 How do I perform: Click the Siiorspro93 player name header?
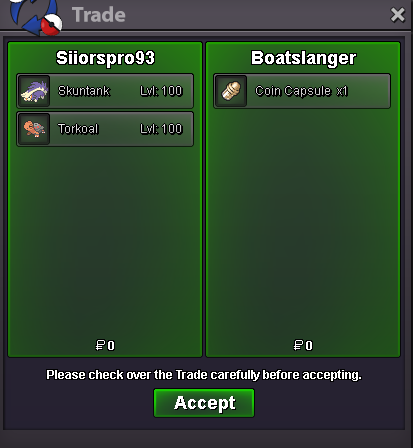tap(105, 58)
